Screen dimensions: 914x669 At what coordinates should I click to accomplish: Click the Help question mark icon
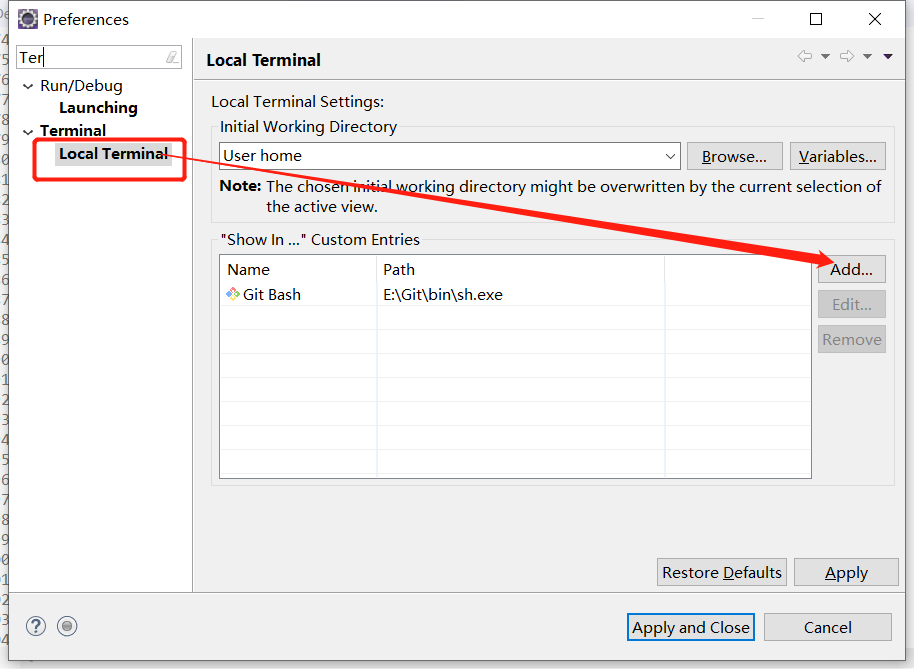(x=35, y=626)
